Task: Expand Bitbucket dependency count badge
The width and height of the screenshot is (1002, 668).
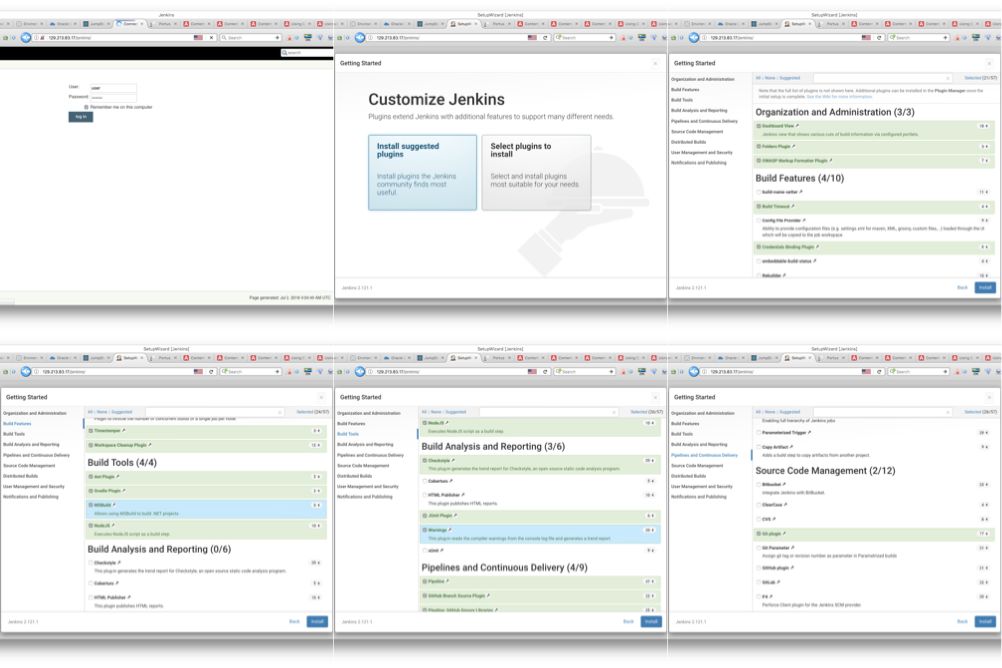Action: [984, 485]
